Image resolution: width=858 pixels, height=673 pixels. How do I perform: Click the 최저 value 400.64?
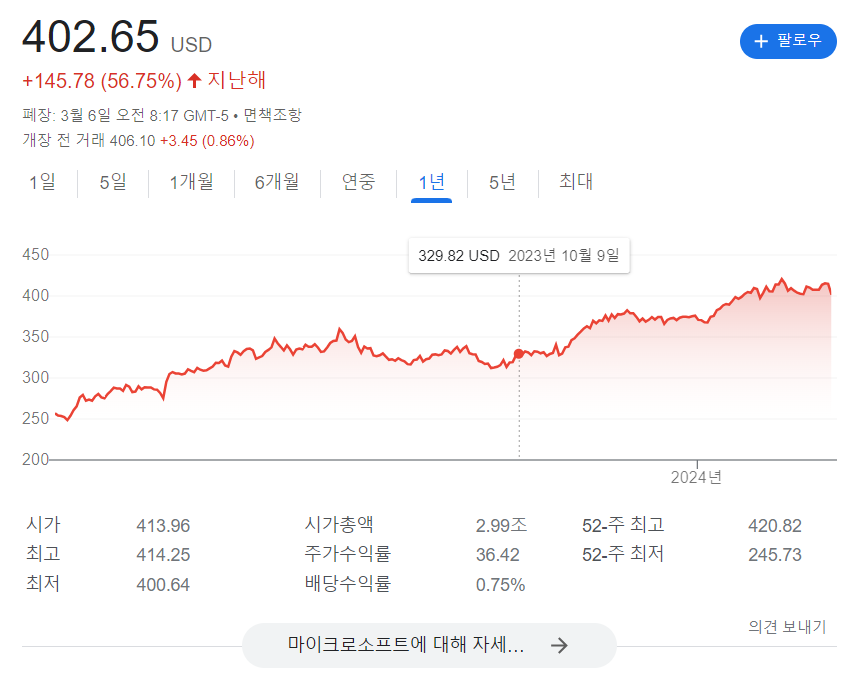[x=163, y=585]
